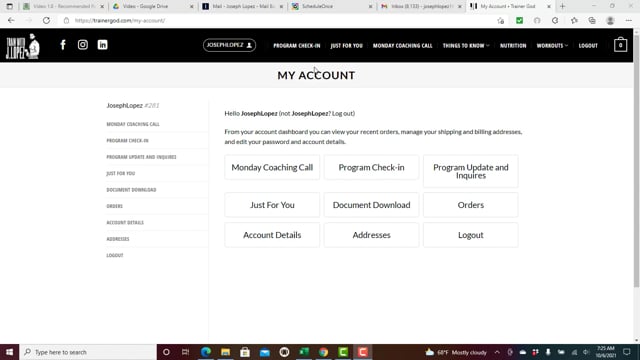Open Excel from the taskbar
Screen dimensions: 640x360
click(x=304, y=352)
